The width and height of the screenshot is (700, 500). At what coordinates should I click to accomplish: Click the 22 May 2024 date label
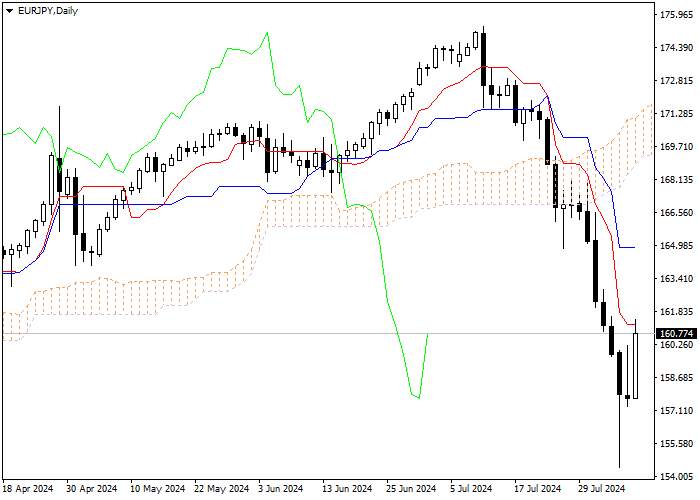pyautogui.click(x=222, y=489)
